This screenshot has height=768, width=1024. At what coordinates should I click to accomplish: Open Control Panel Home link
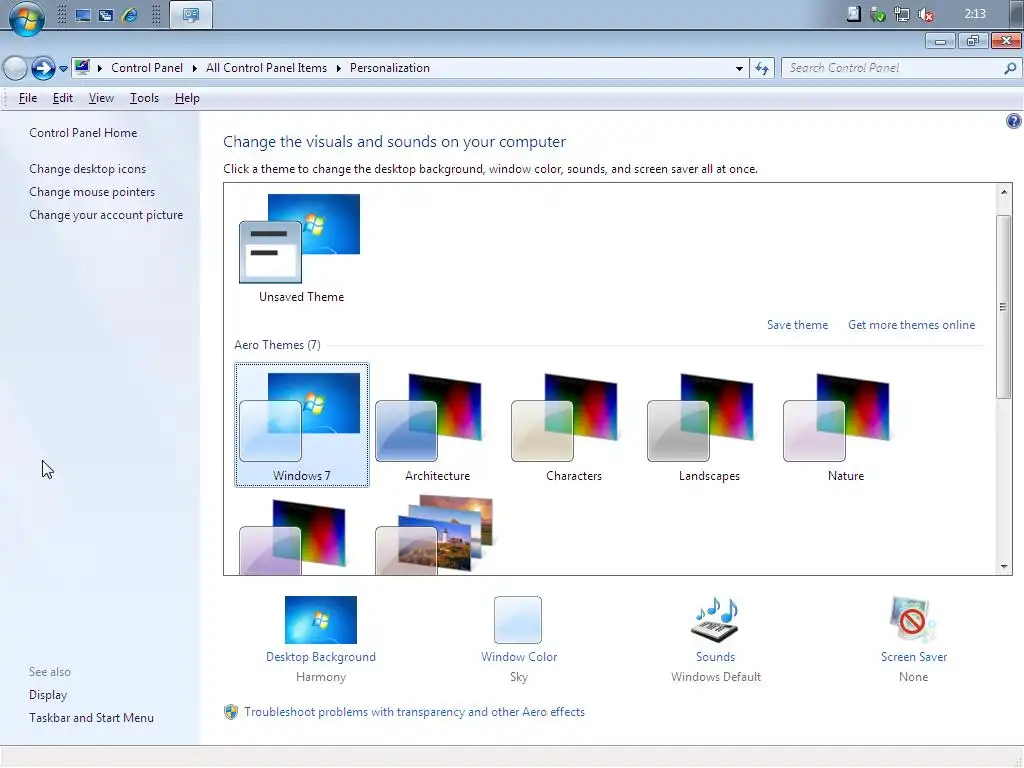(83, 133)
